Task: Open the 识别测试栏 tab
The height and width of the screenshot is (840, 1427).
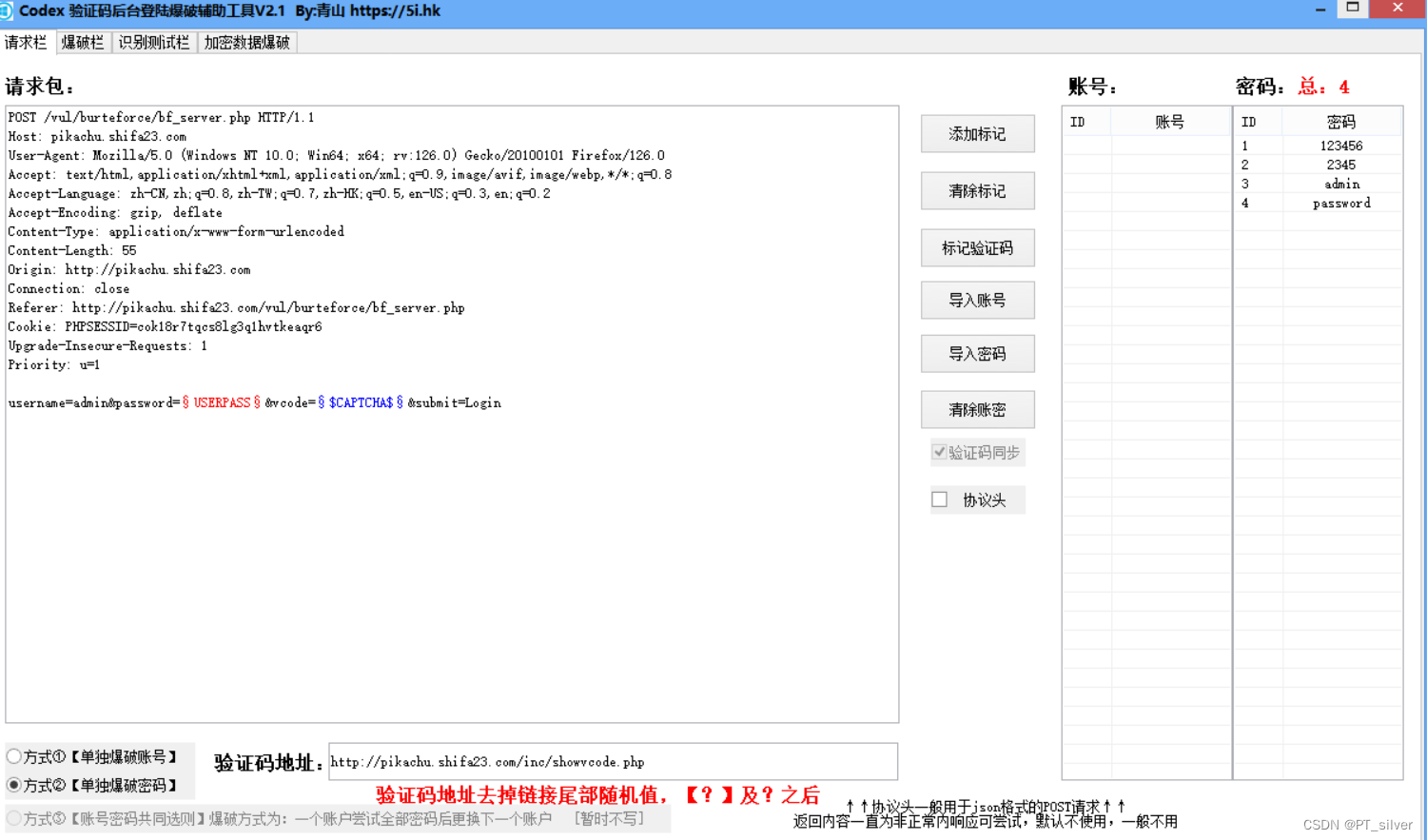Action: tap(154, 43)
